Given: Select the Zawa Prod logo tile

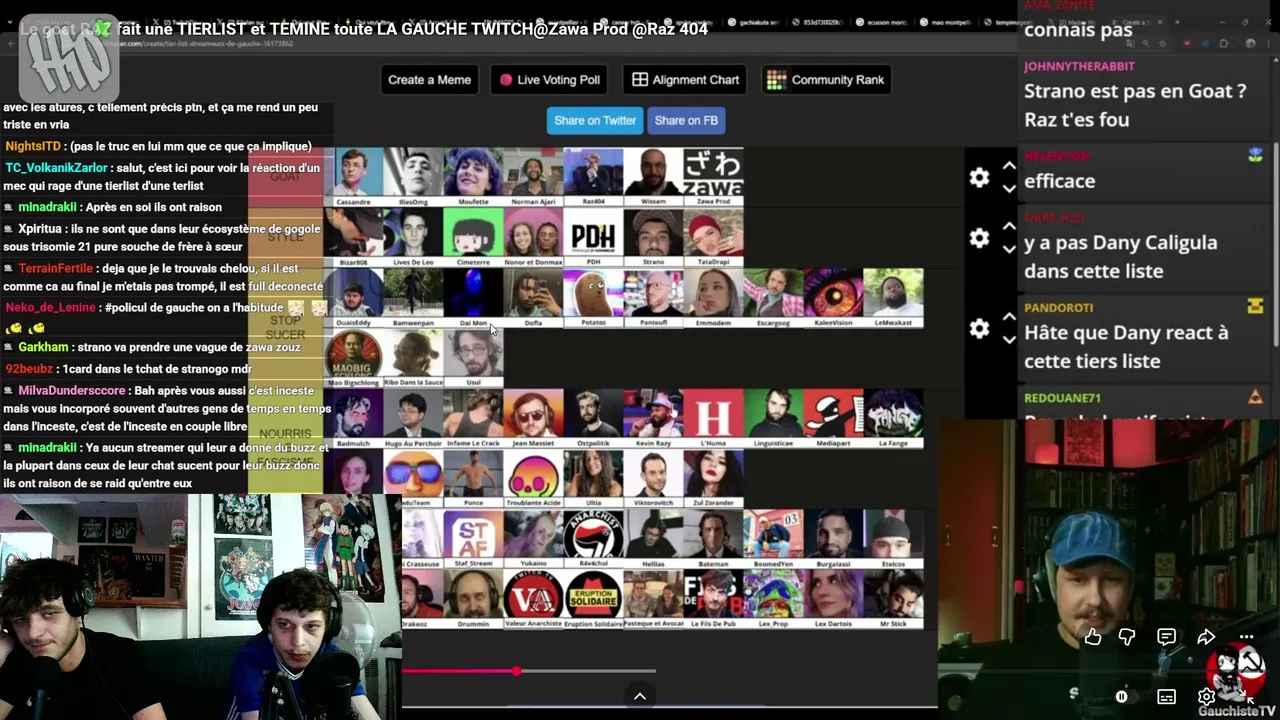Looking at the screenshot, I should coord(713,177).
